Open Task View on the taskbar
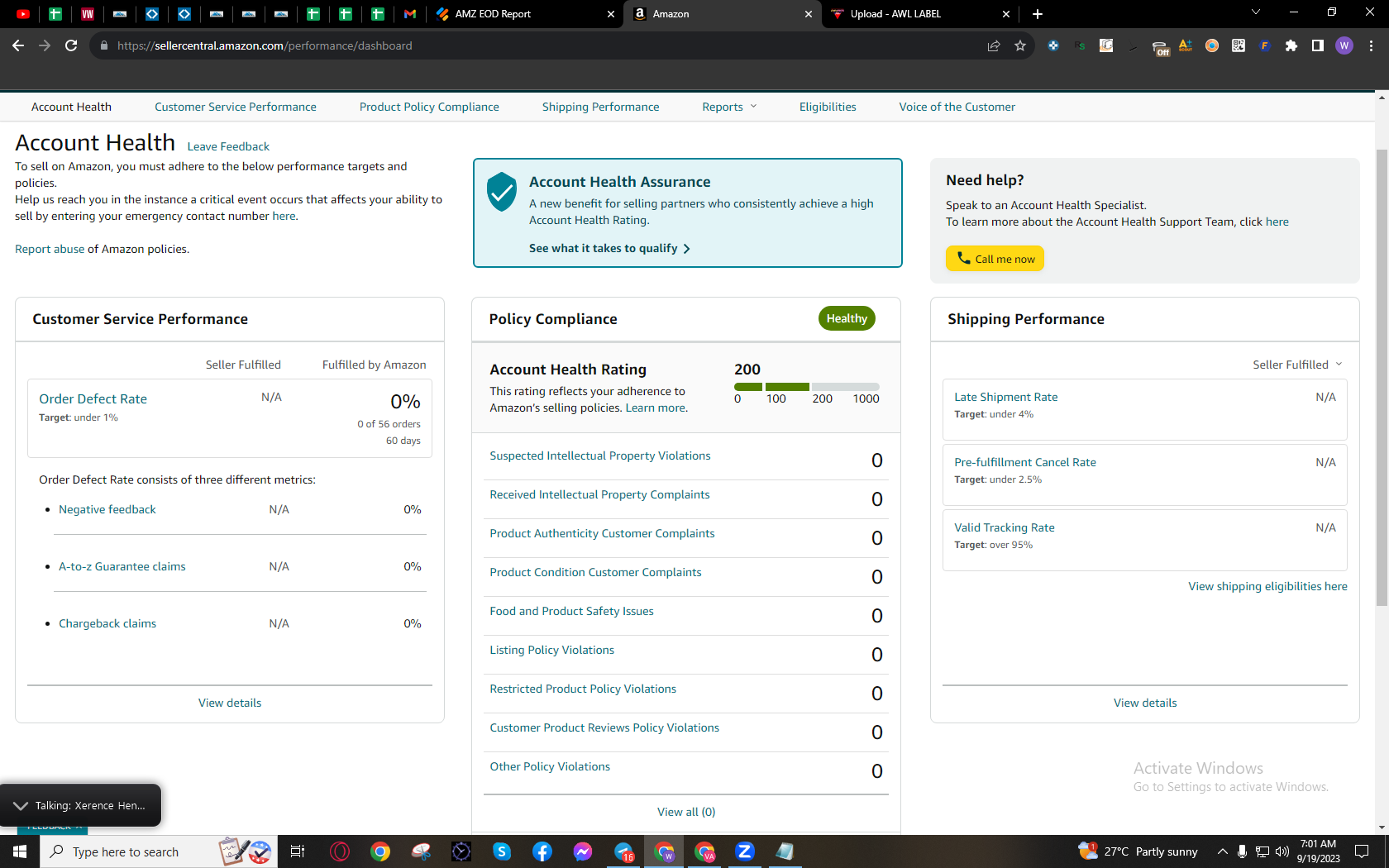 click(298, 851)
